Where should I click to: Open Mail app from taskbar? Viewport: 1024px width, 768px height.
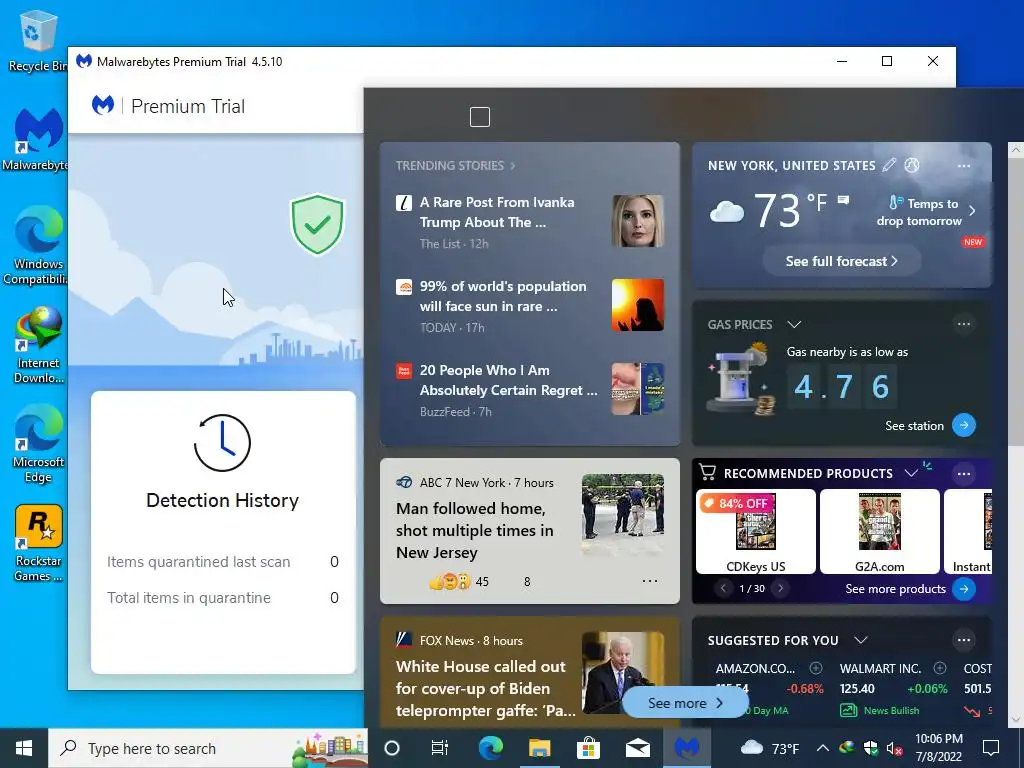(x=637, y=748)
